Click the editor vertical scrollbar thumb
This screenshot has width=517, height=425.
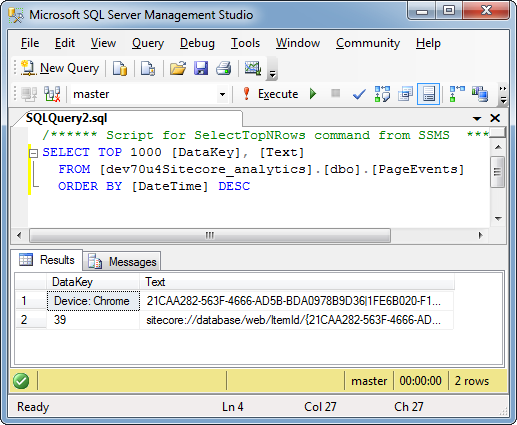point(498,172)
